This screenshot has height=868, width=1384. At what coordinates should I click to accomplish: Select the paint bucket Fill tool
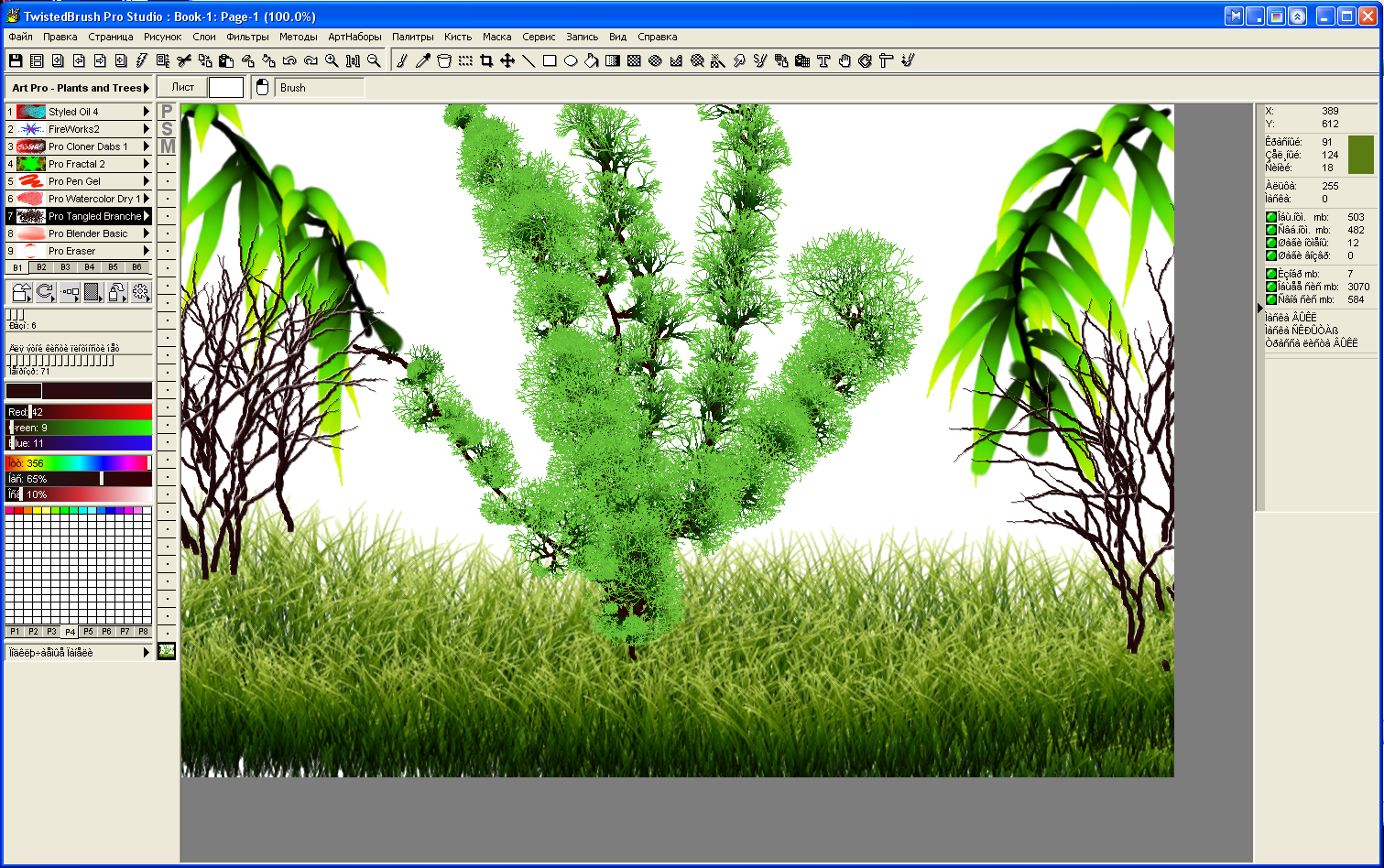(x=592, y=60)
